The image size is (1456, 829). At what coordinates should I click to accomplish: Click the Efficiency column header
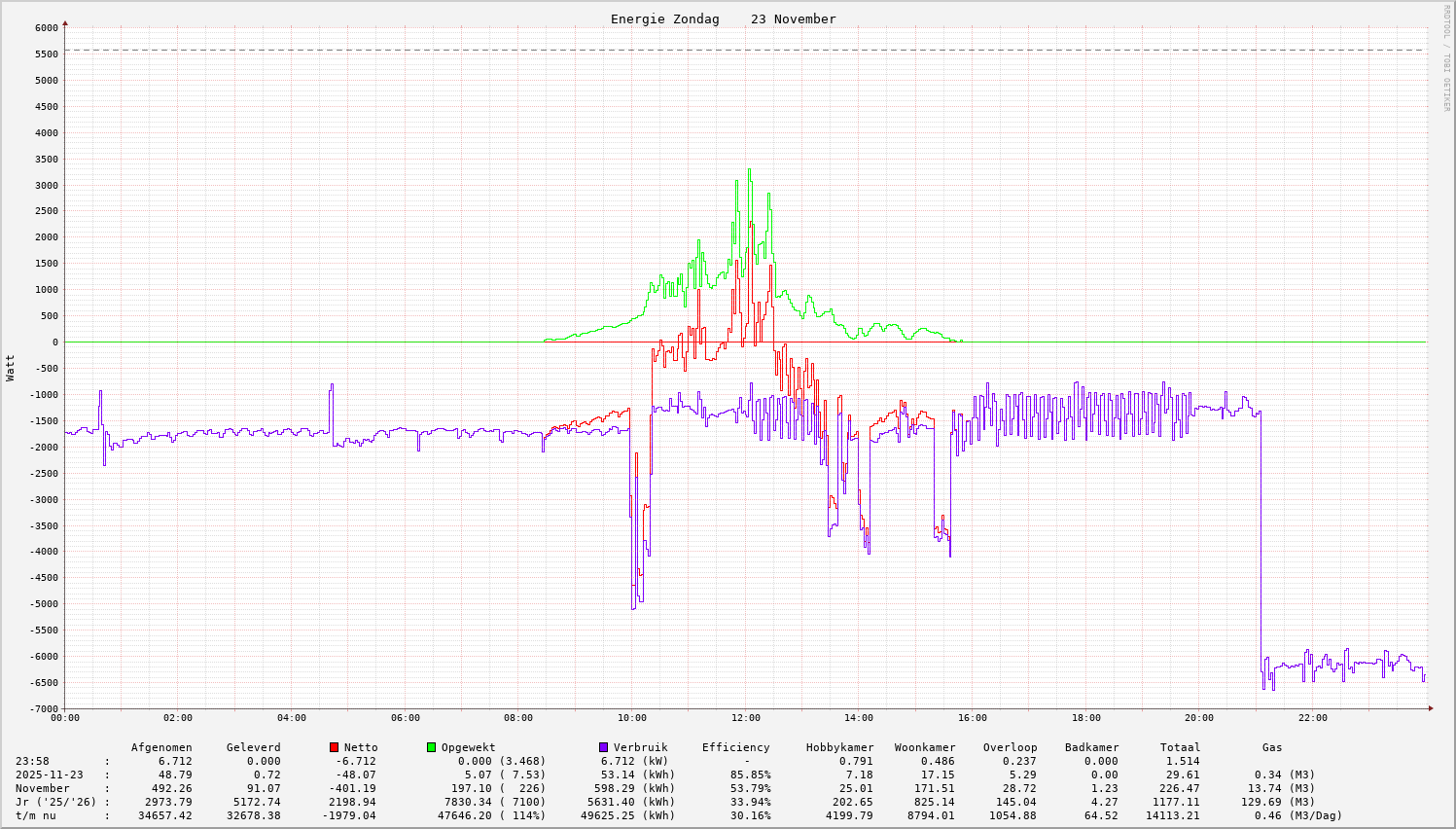tap(735, 747)
